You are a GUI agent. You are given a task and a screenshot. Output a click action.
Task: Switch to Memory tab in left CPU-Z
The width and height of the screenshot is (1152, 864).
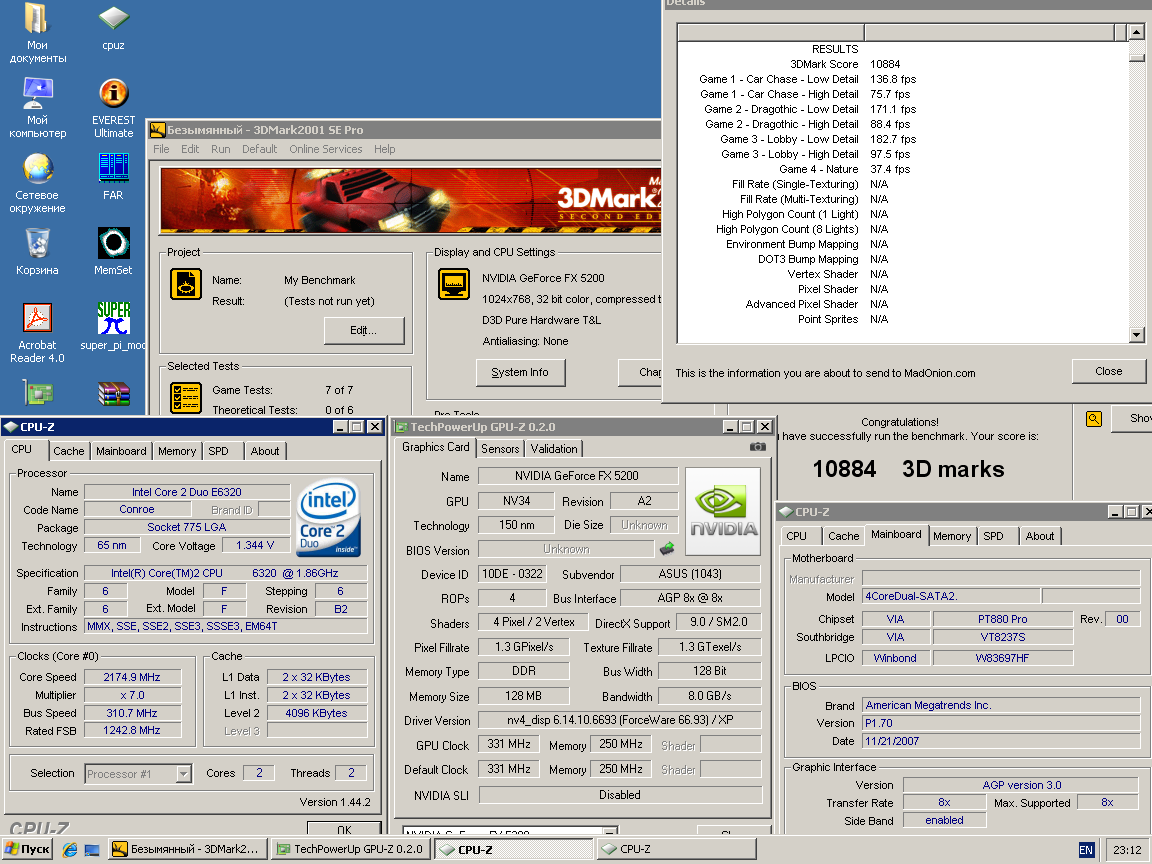177,451
